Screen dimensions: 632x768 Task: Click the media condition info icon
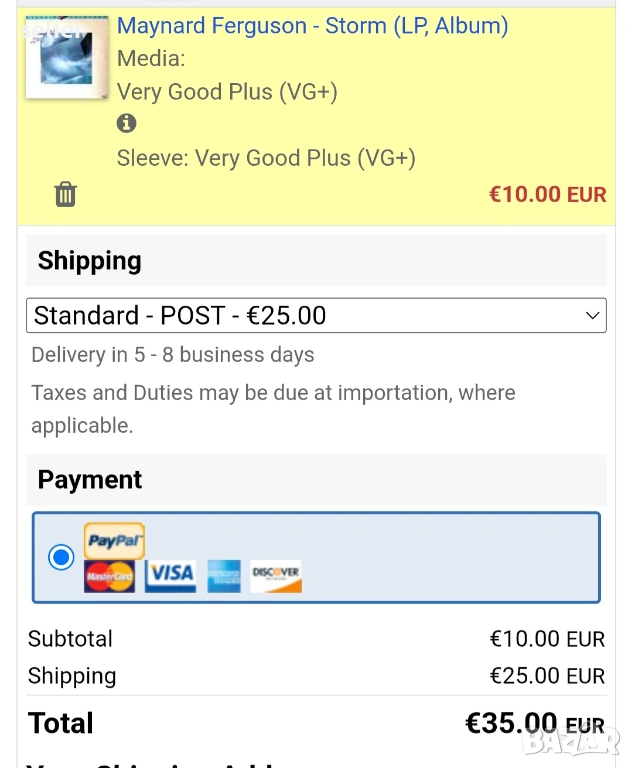(x=126, y=124)
